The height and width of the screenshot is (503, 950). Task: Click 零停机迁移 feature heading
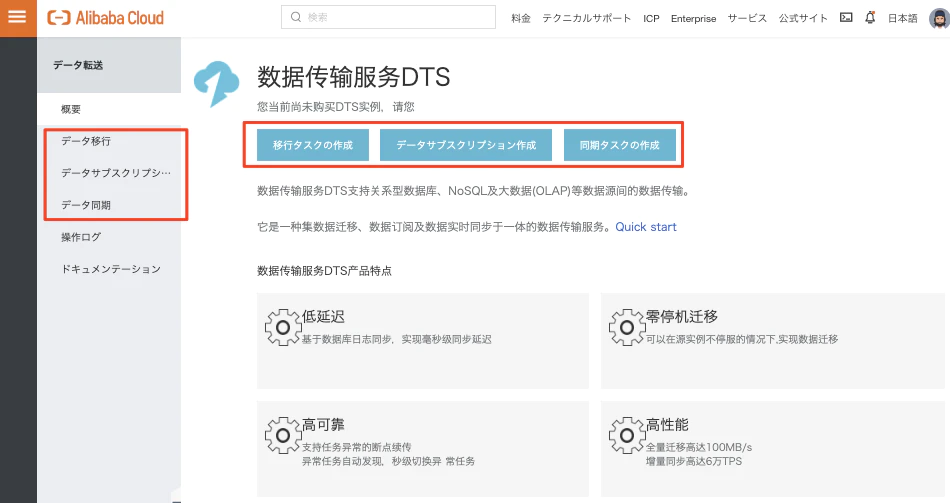682,316
